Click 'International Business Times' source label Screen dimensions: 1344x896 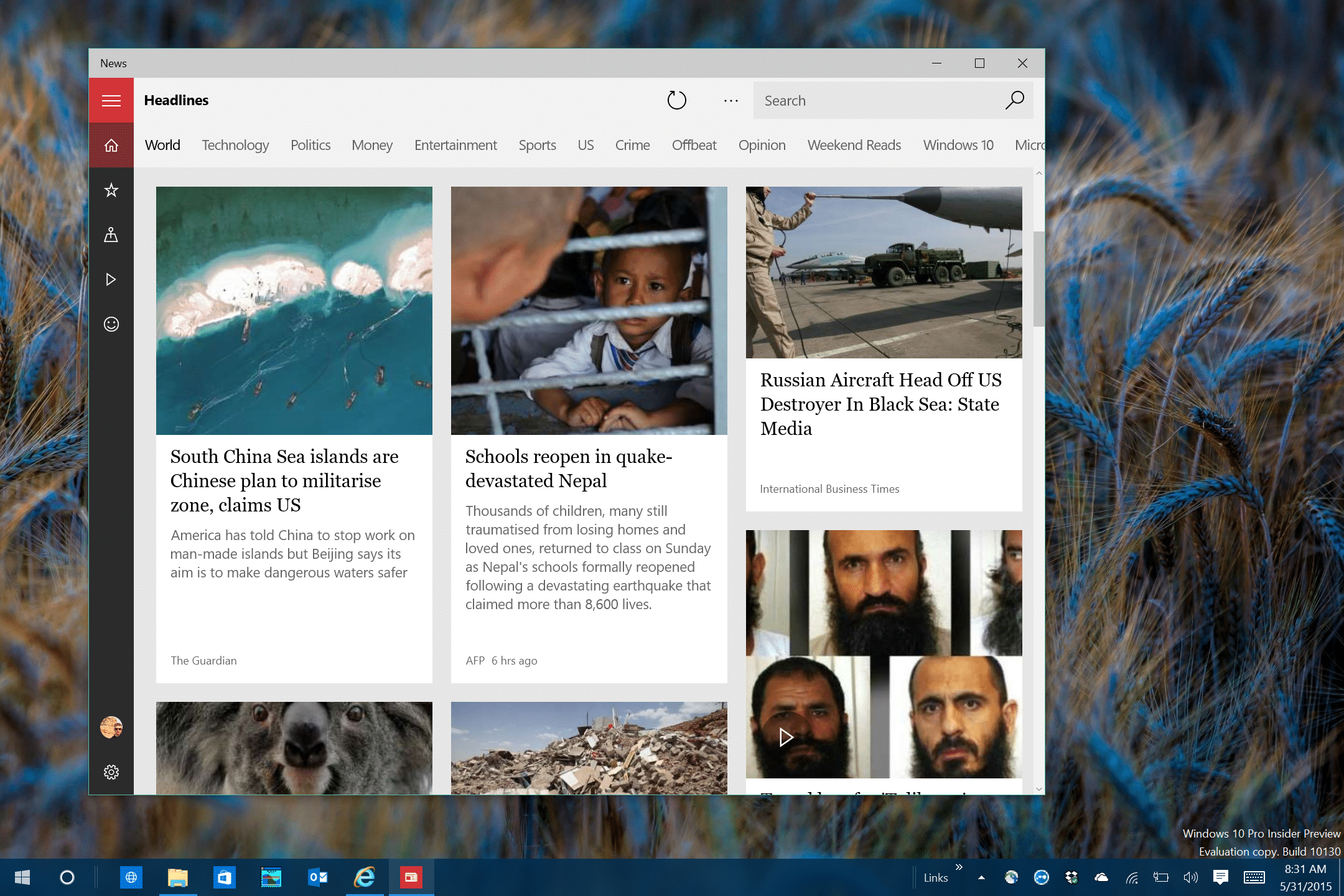[829, 488]
